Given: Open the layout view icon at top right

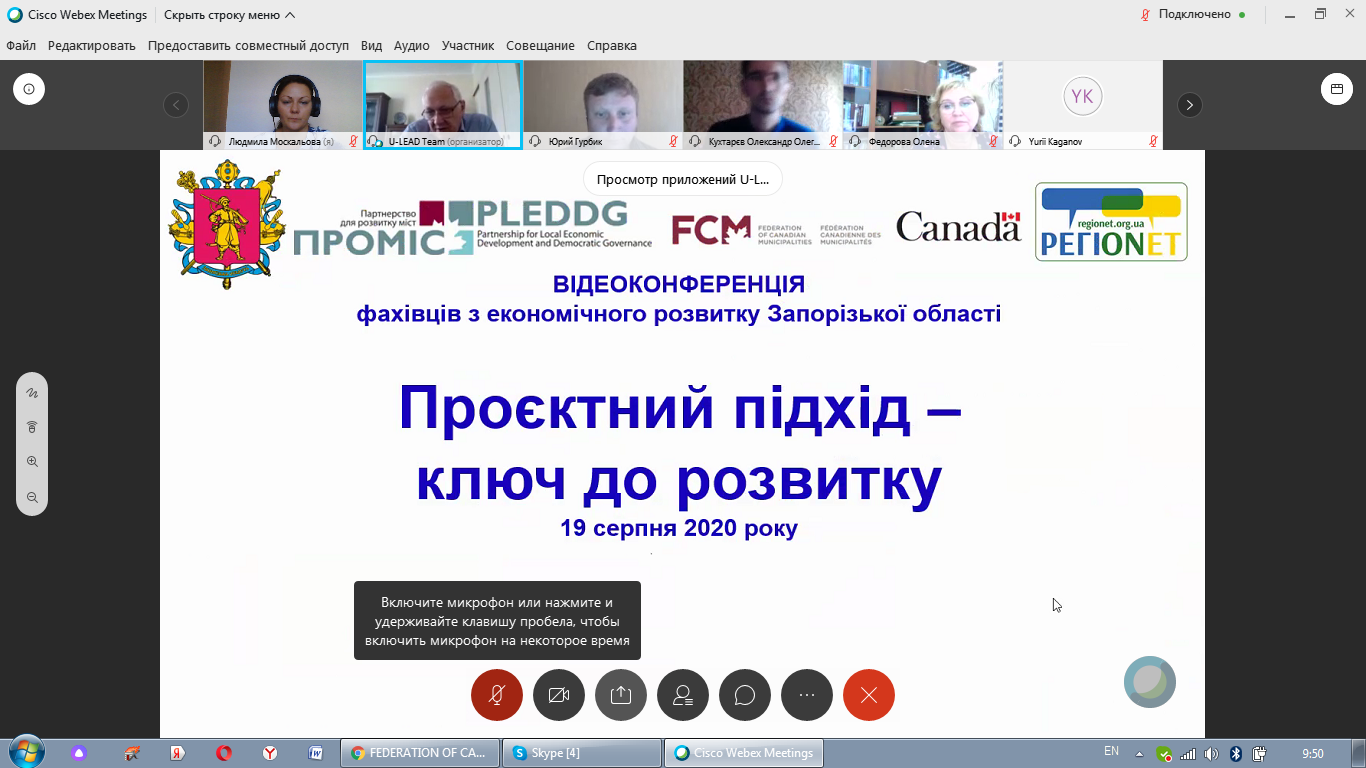Looking at the screenshot, I should (1336, 89).
